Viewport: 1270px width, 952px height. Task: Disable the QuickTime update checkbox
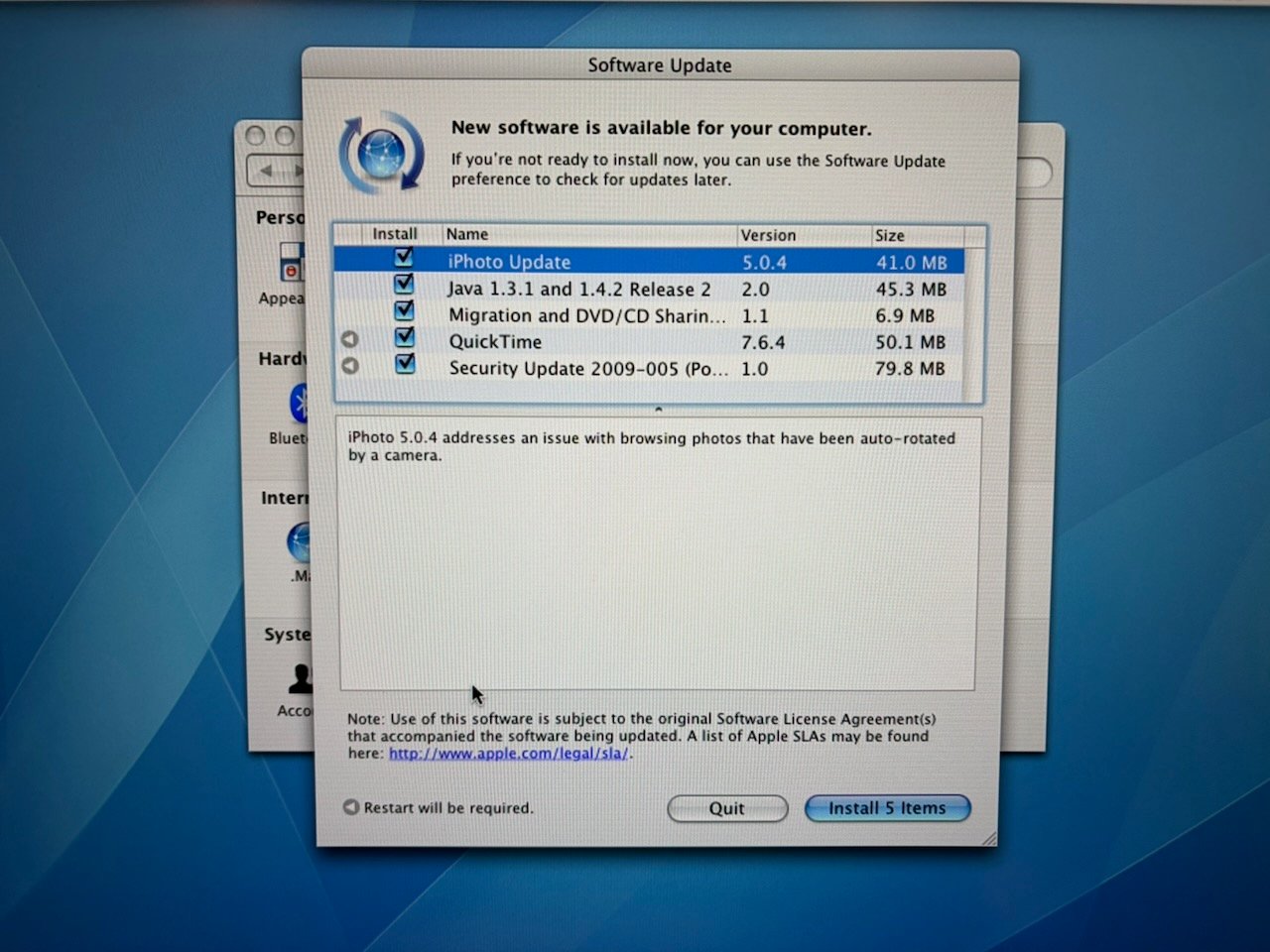click(405, 337)
